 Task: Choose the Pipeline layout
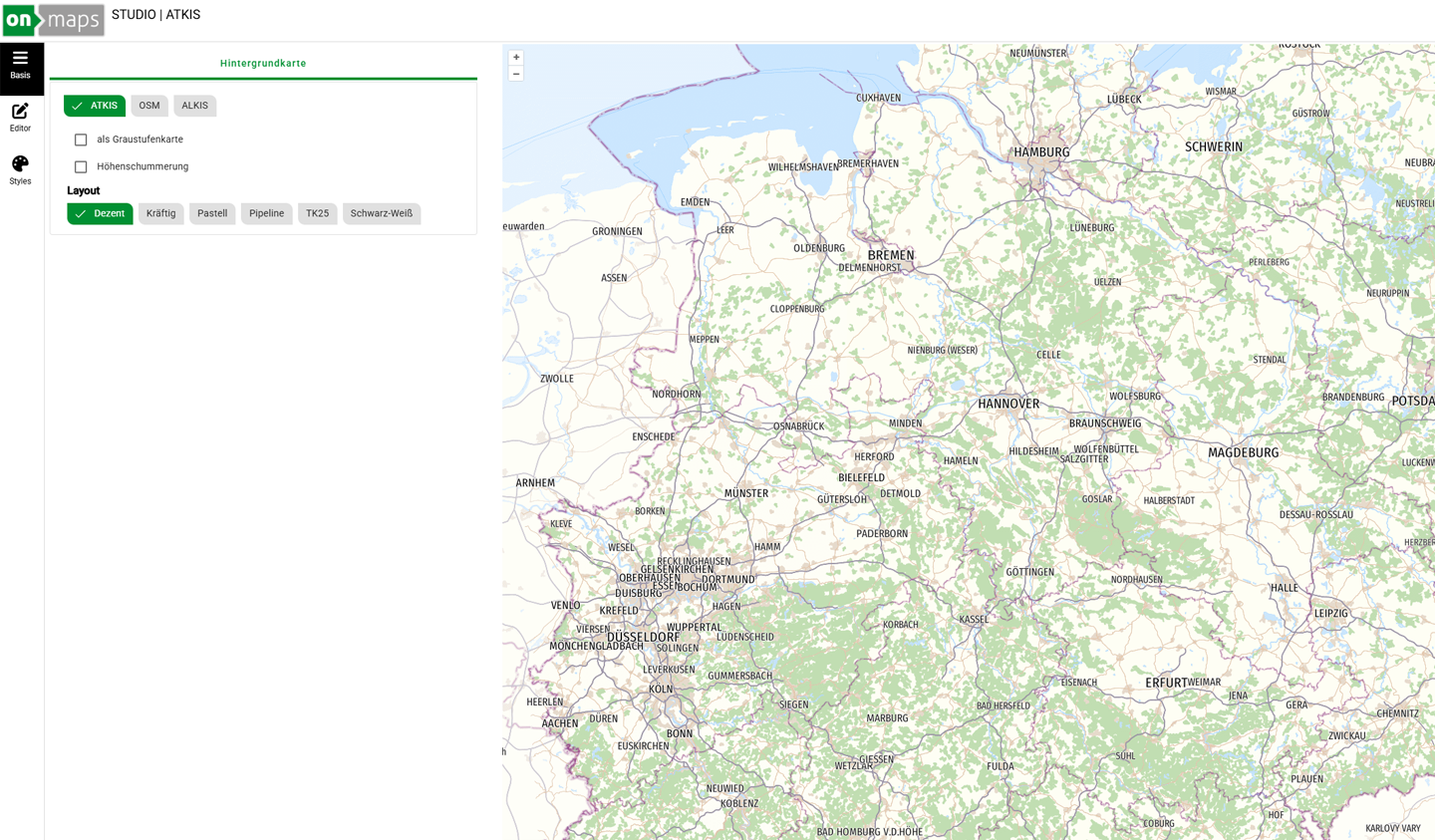pyautogui.click(x=266, y=213)
